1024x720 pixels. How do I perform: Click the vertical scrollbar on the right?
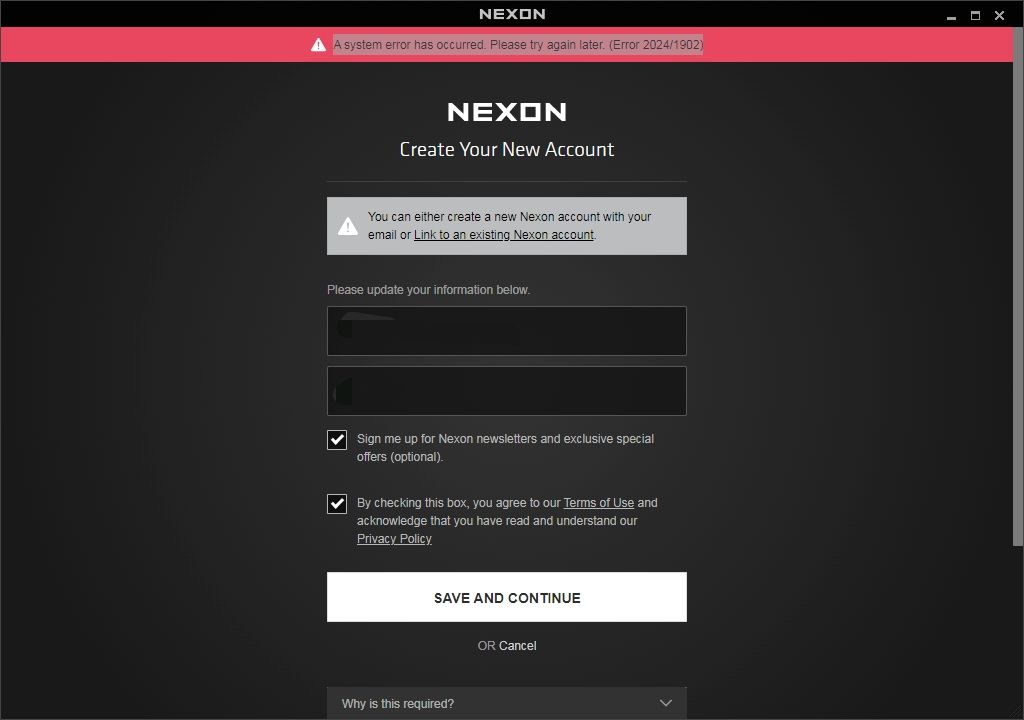tap(1018, 300)
